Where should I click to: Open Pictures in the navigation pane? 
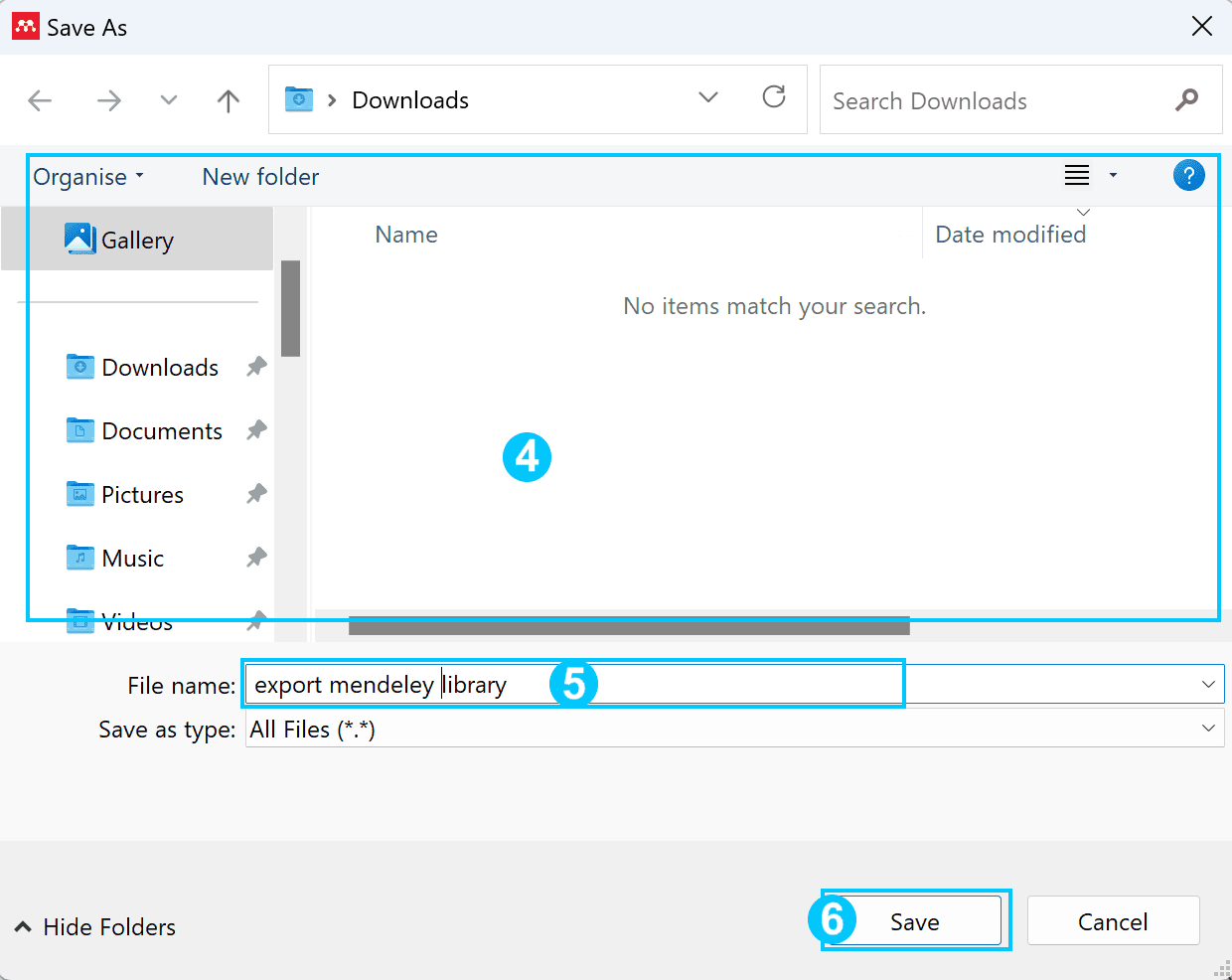tap(142, 495)
